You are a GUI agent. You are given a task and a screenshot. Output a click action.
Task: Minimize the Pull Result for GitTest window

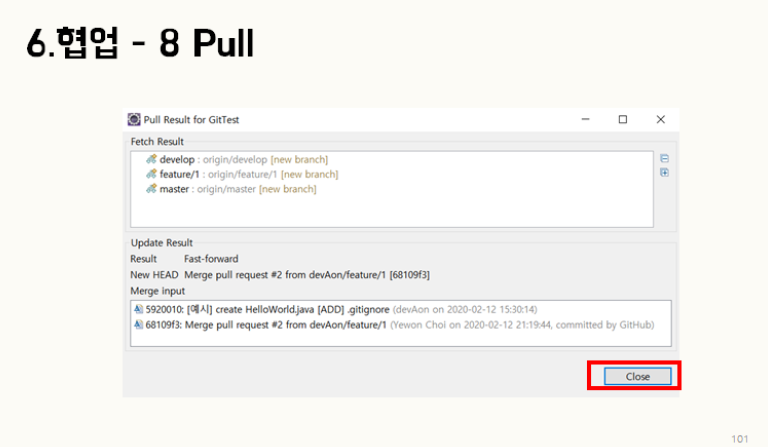coord(585,119)
